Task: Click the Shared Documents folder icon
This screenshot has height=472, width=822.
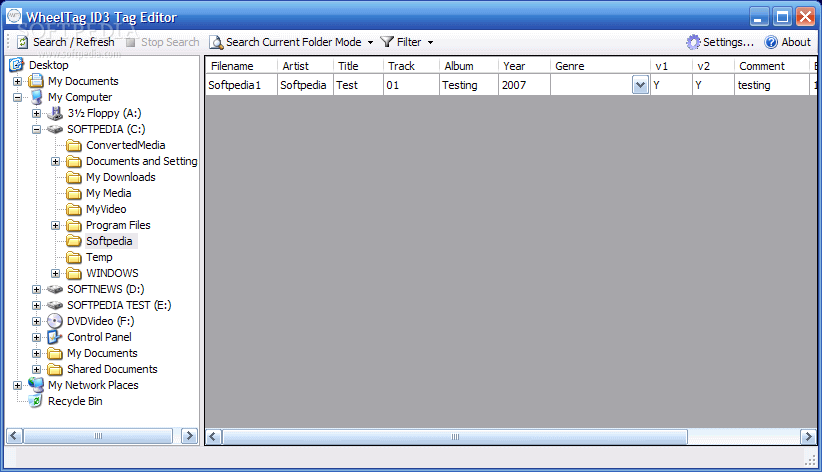Action: coord(55,369)
